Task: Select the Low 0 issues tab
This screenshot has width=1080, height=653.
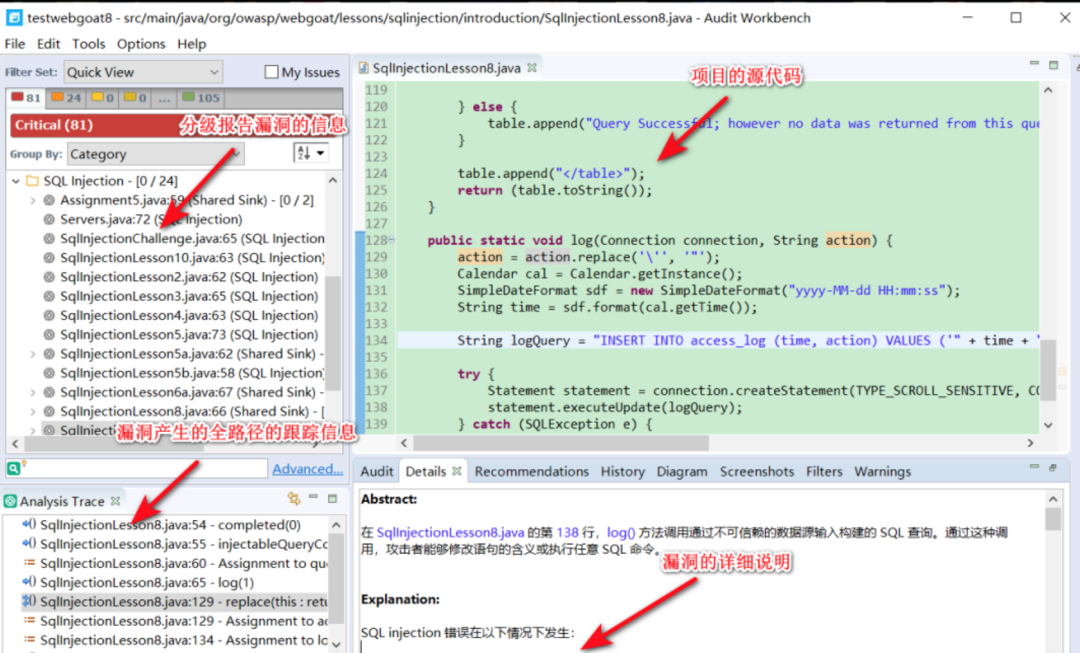Action: click(135, 98)
